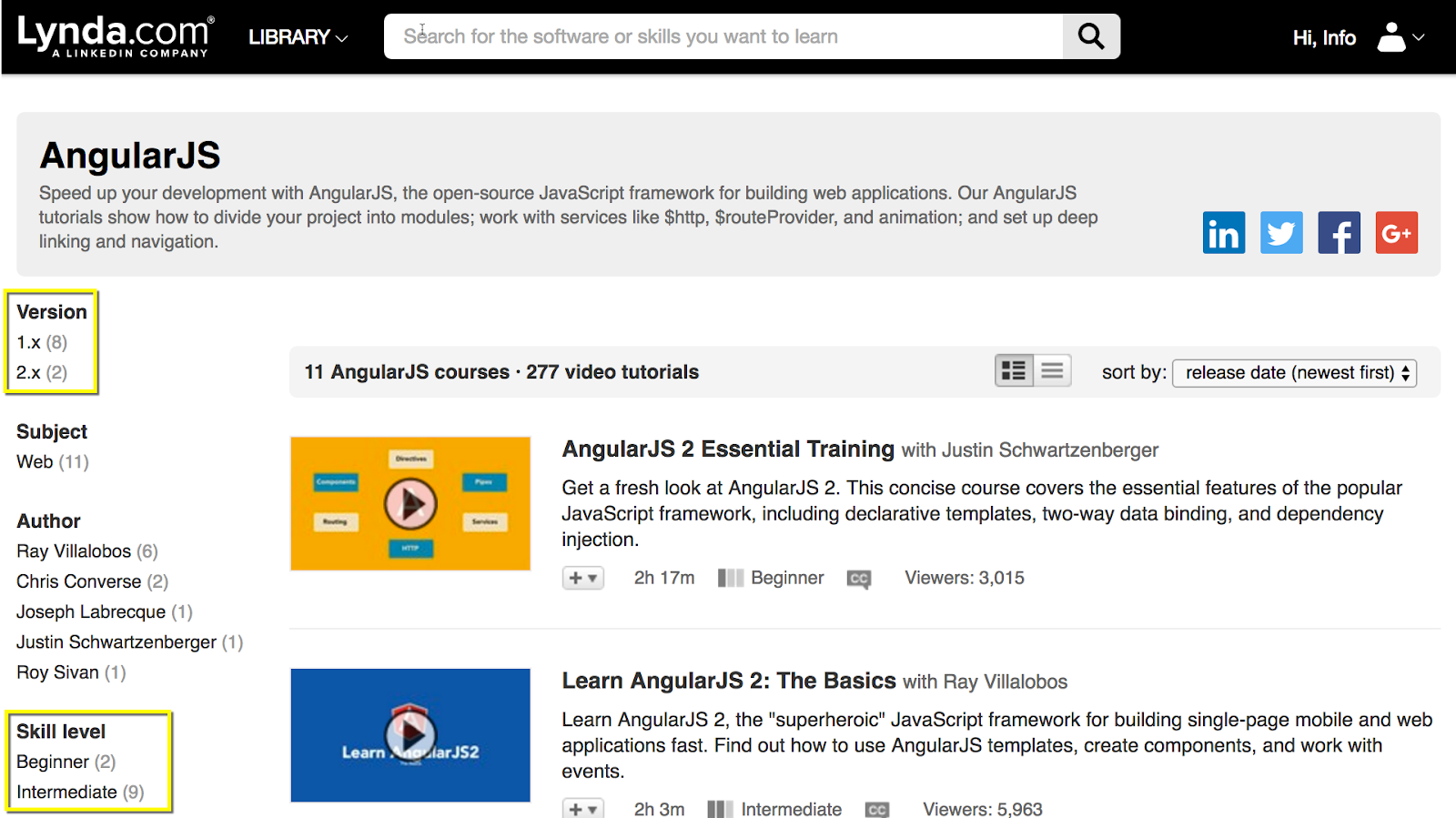The width and height of the screenshot is (1456, 818).
Task: Share page on Google Plus
Action: click(x=1397, y=233)
